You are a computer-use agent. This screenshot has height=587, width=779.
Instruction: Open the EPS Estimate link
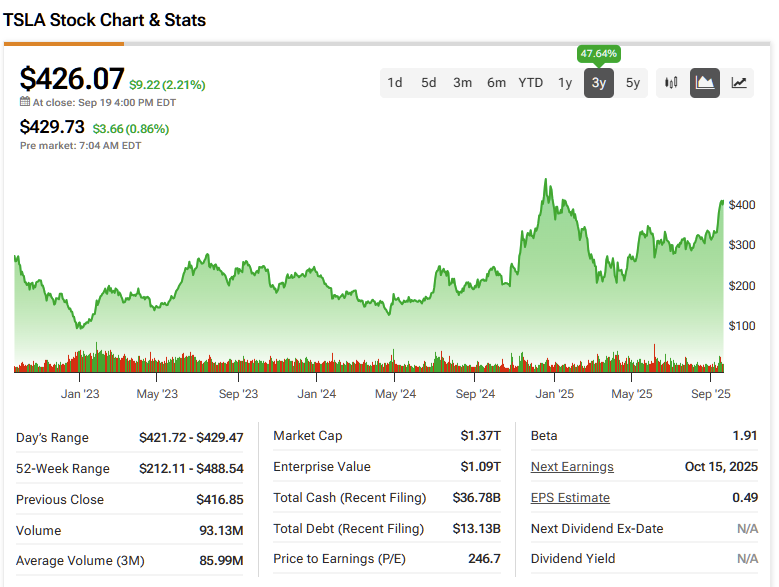coord(570,498)
